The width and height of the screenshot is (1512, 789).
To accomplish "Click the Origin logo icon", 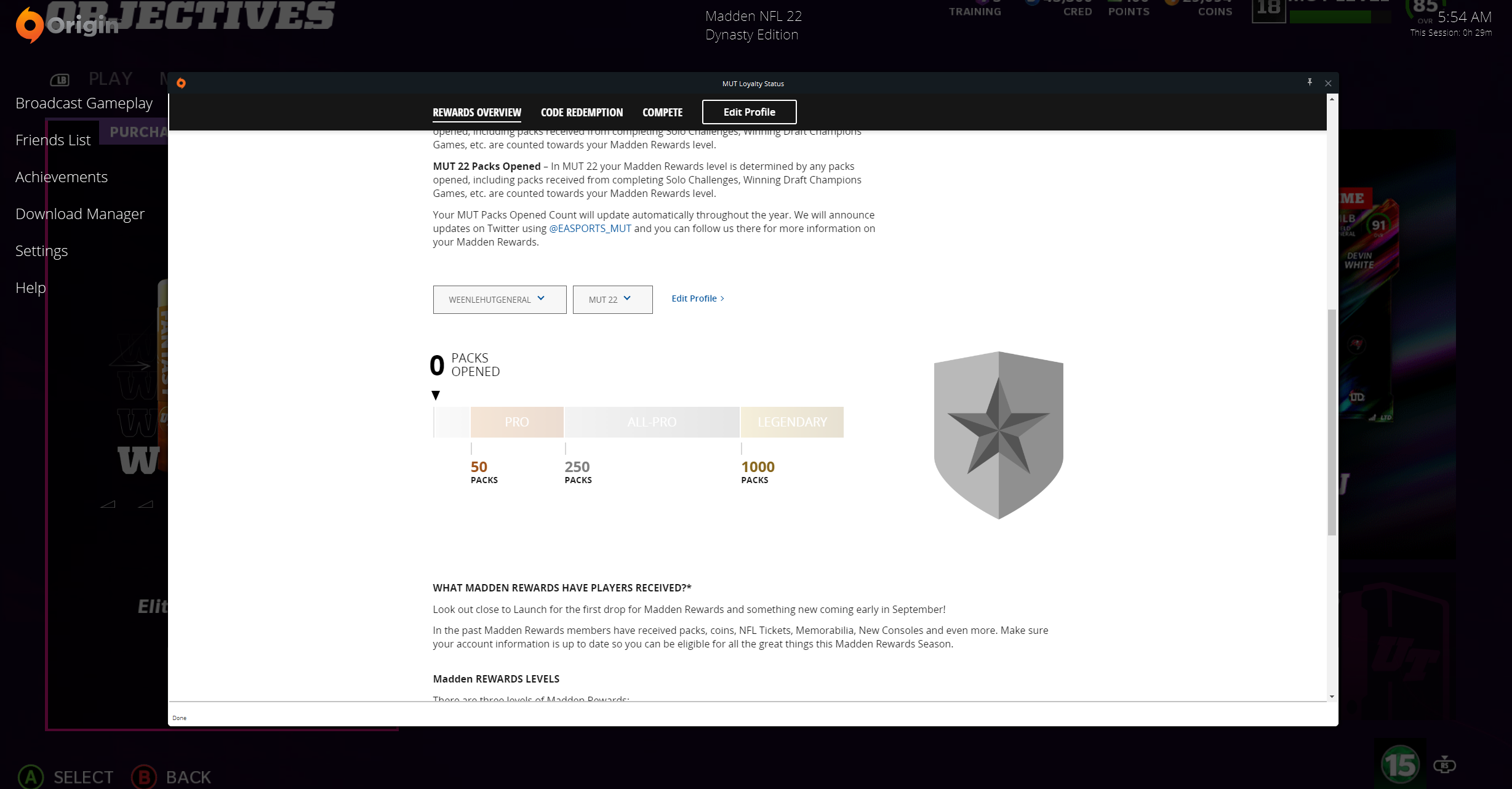I will (29, 25).
